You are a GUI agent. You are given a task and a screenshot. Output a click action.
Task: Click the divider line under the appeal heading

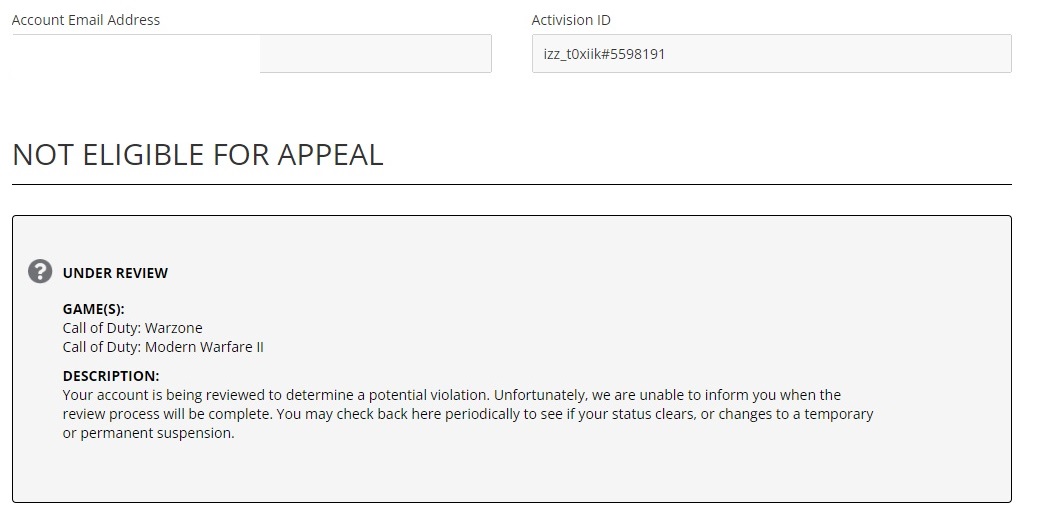tap(511, 185)
